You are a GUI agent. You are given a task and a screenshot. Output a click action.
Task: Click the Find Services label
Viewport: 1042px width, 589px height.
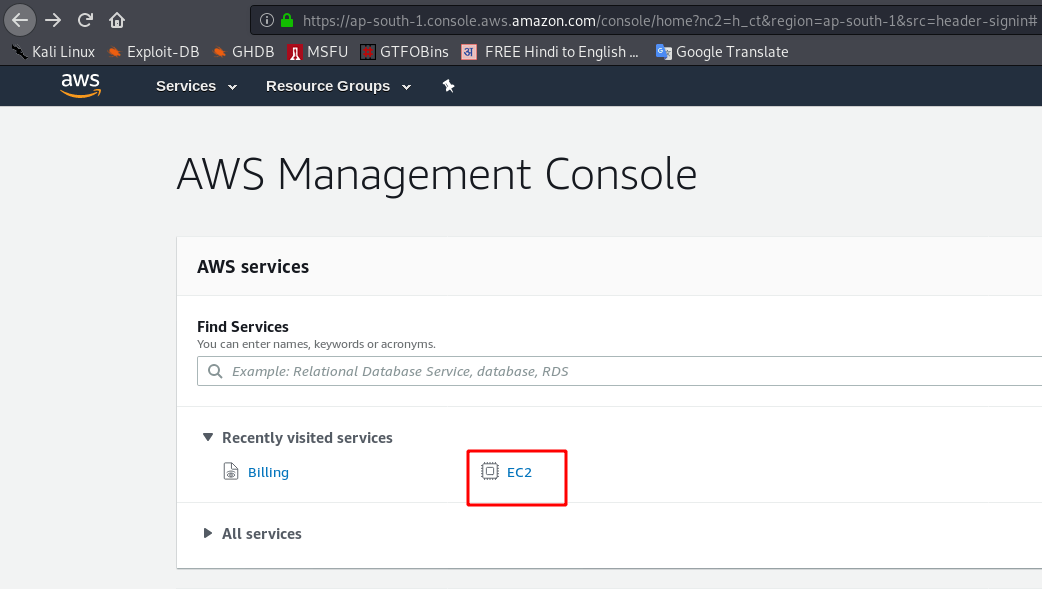243,326
